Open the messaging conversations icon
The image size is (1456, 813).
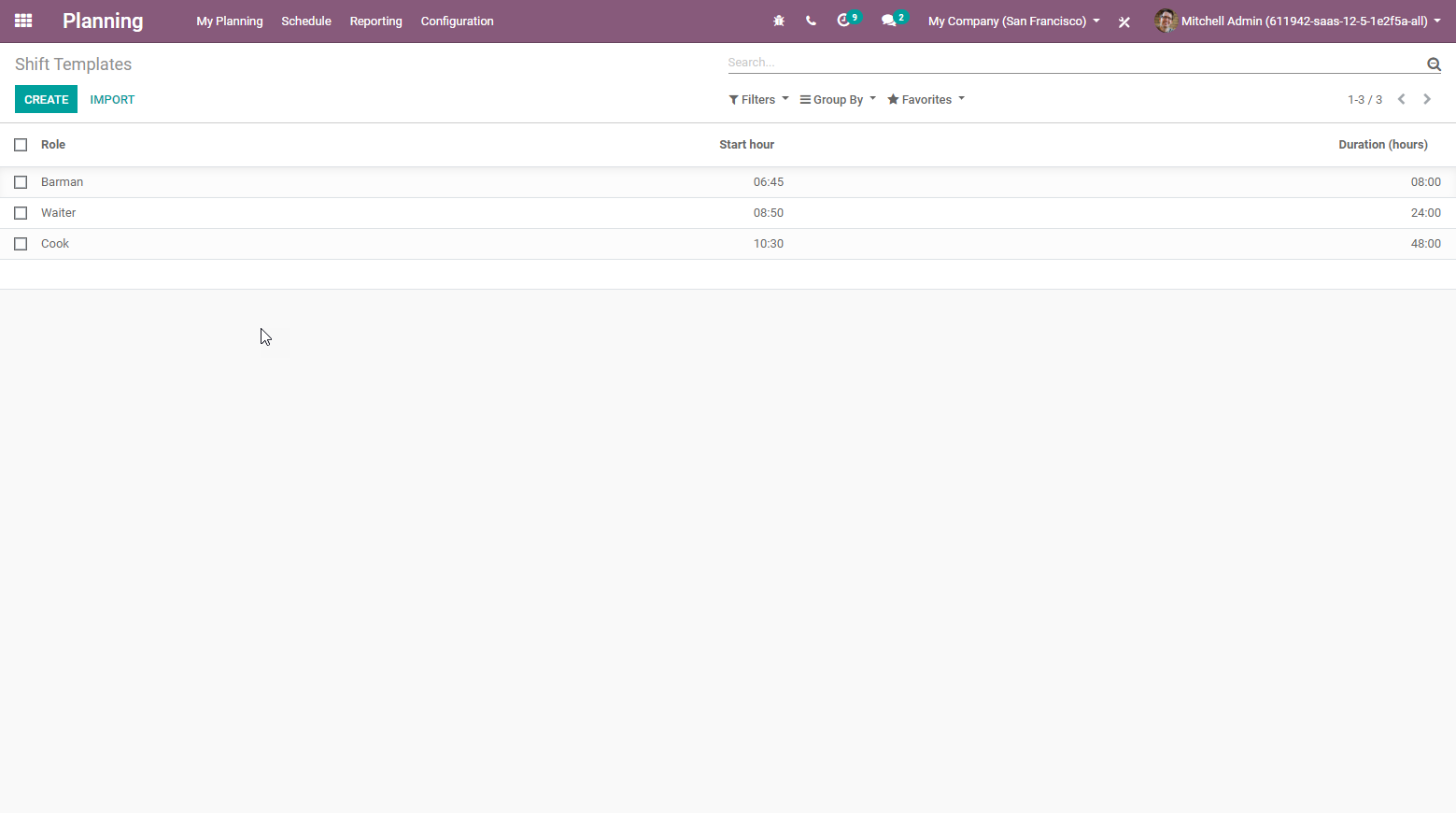click(x=888, y=21)
